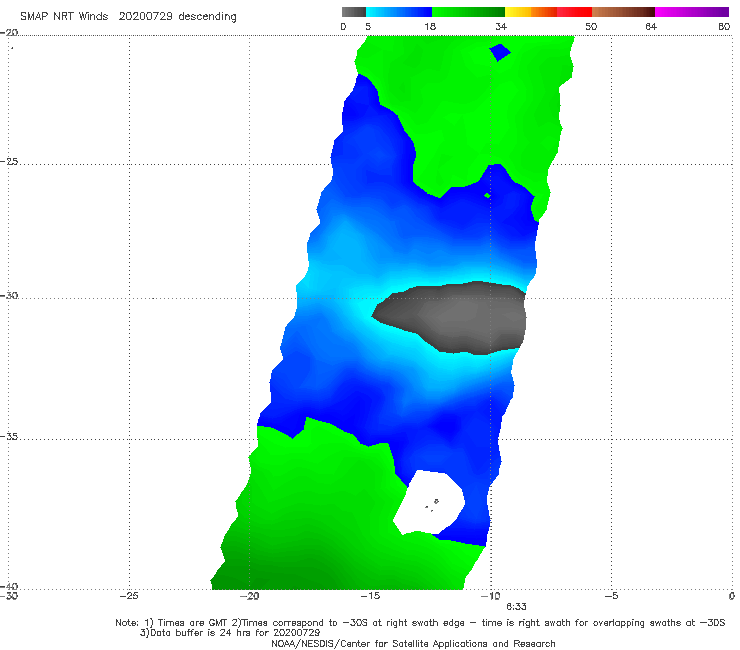Pick the green 18-34 color bar segment
The width and height of the screenshot is (740, 650).
[468, 12]
